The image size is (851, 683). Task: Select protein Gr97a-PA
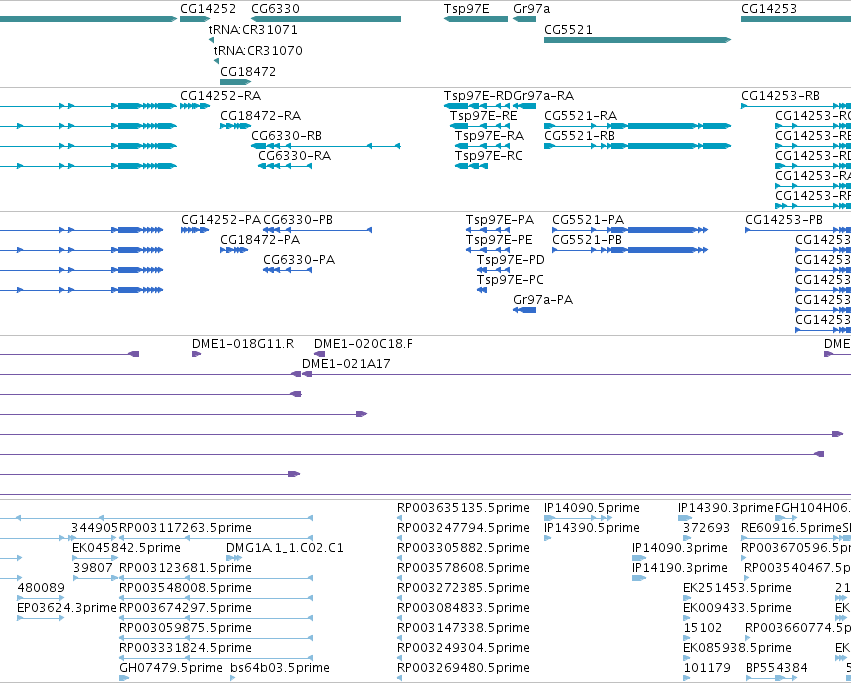[543, 300]
